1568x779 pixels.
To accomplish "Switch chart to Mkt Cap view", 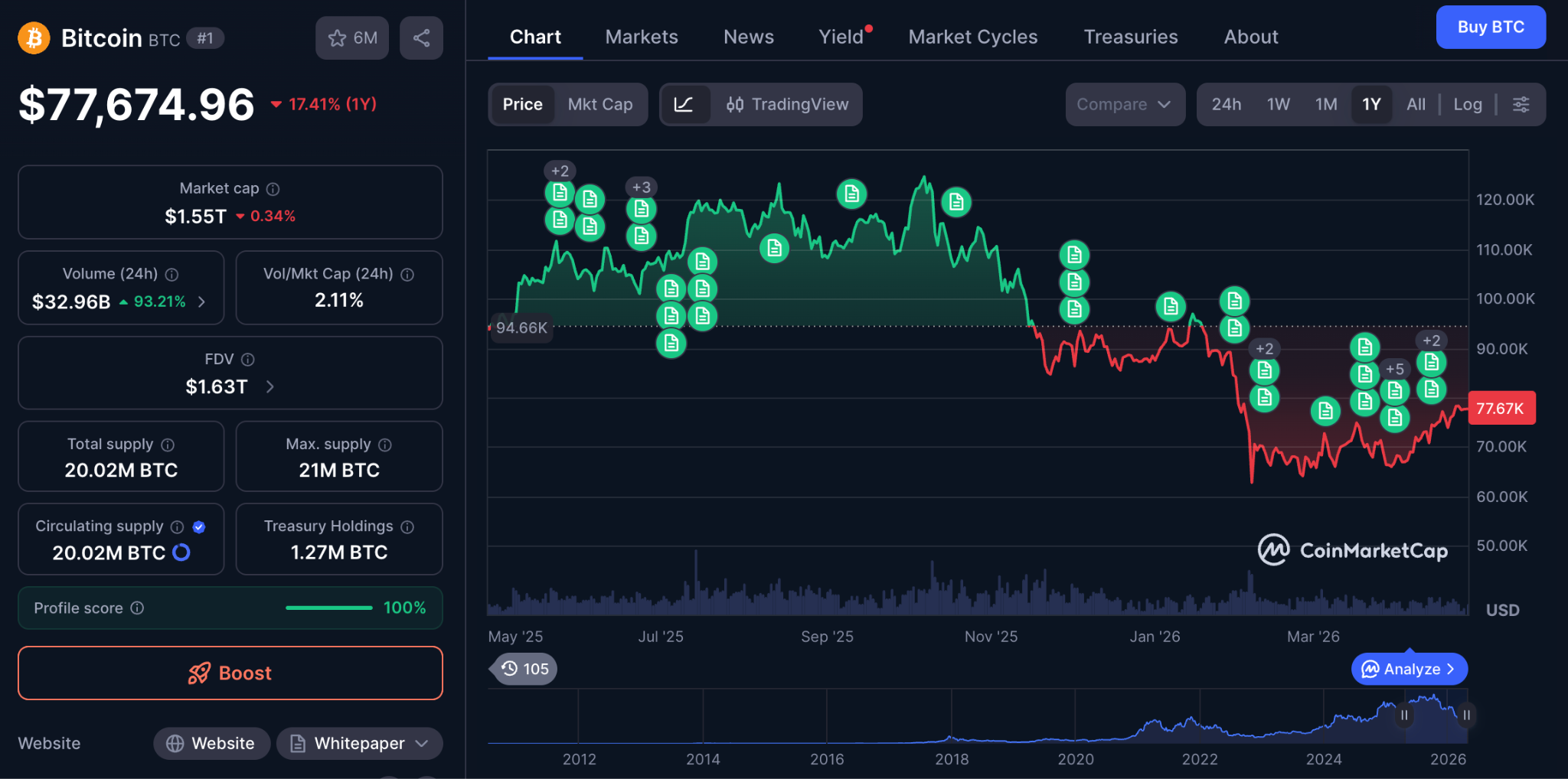I will click(x=599, y=104).
